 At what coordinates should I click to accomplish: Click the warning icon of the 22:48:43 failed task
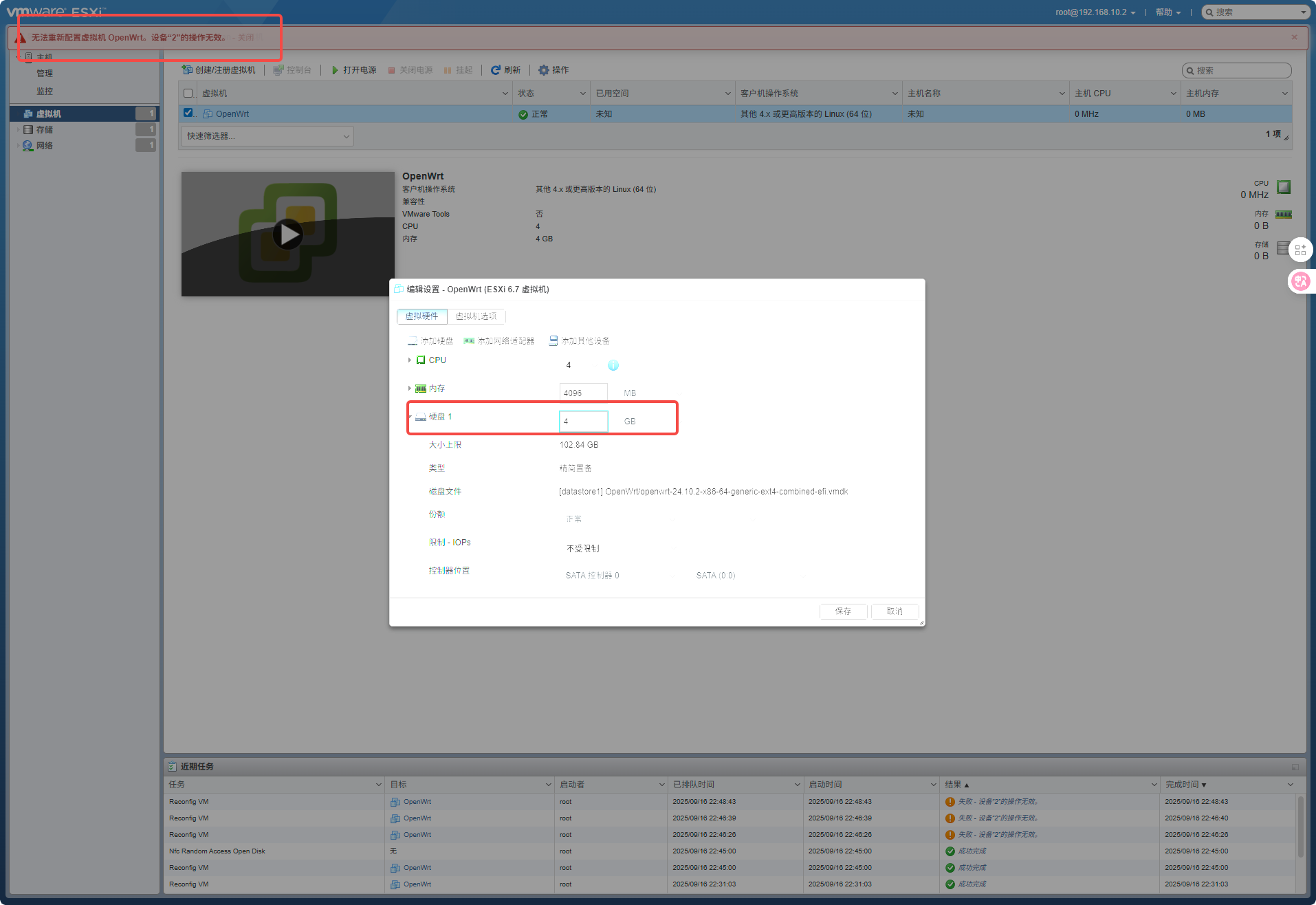coord(950,802)
